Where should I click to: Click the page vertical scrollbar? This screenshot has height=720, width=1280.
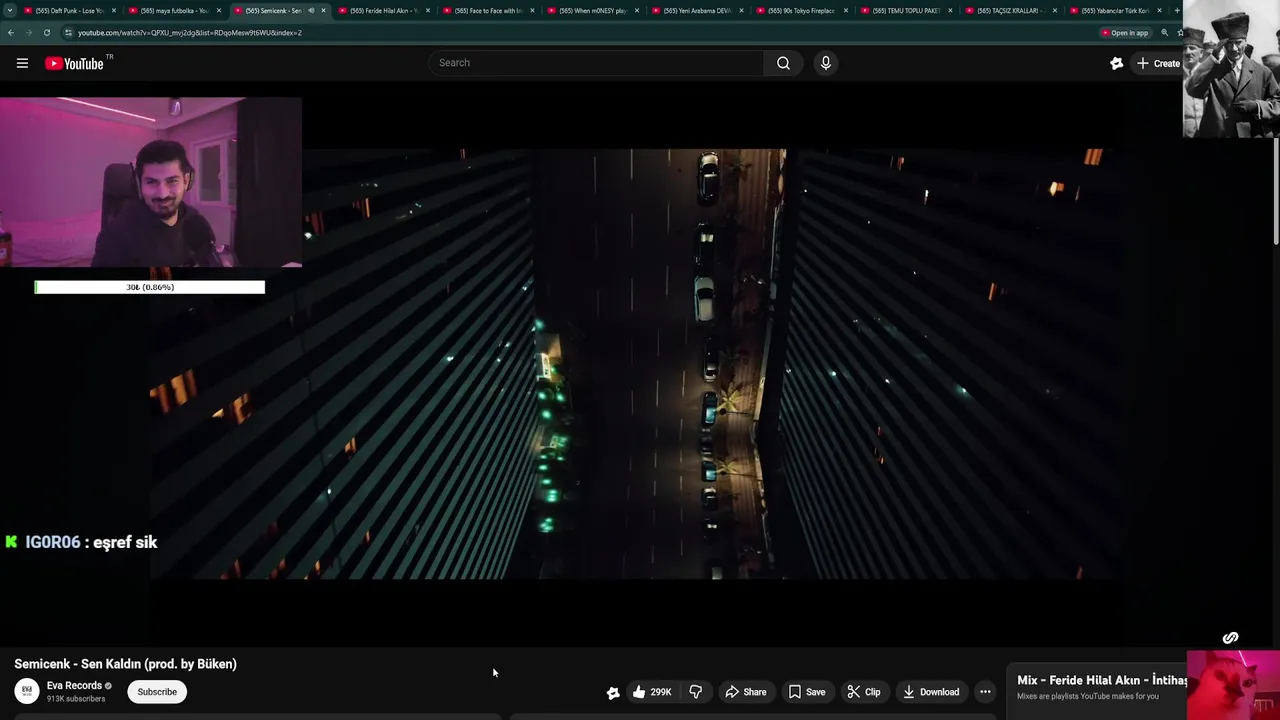point(1275,190)
